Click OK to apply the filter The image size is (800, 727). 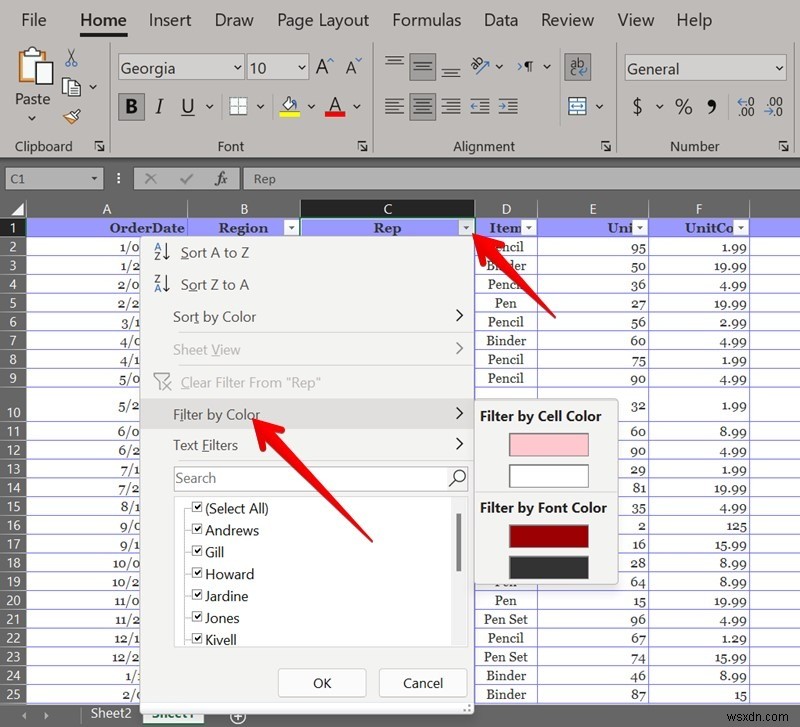pyautogui.click(x=322, y=683)
